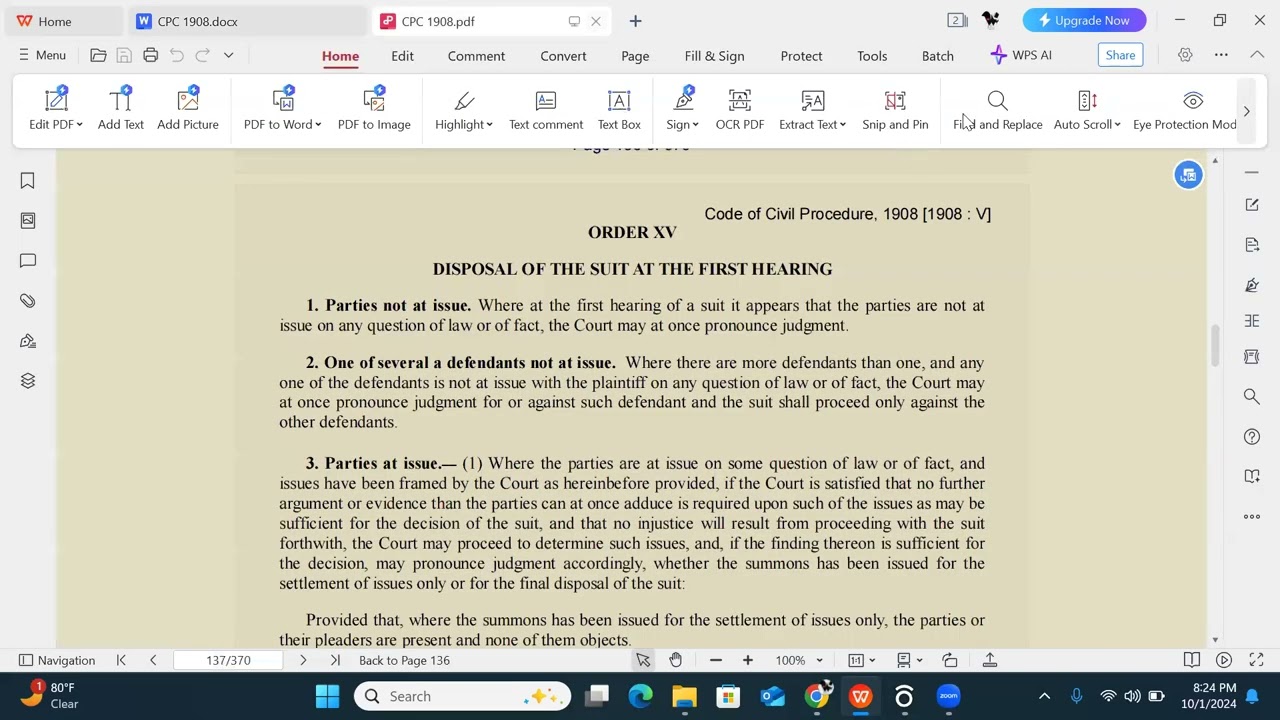Expand the PDF to Word dropdown

318,125
